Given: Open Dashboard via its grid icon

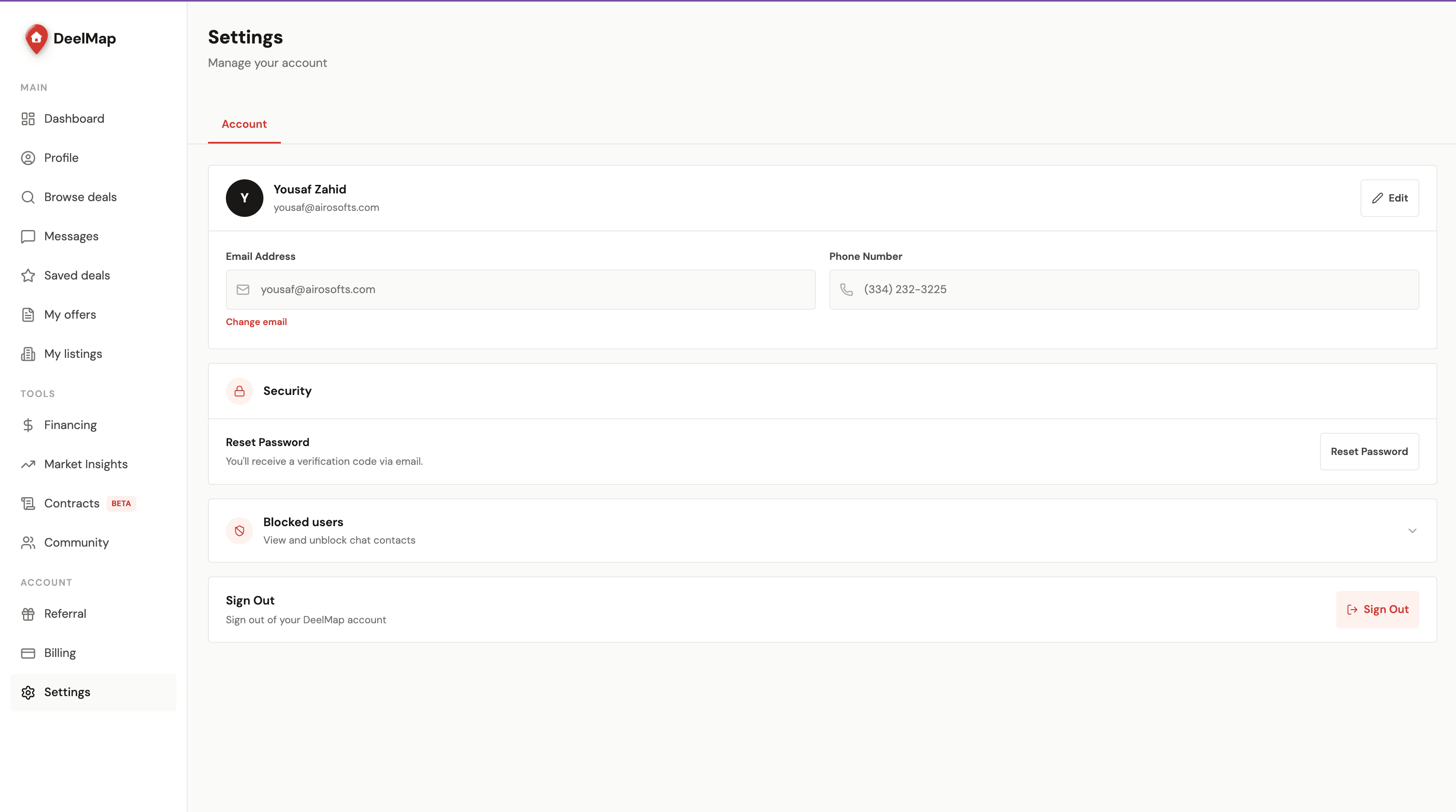Looking at the screenshot, I should coord(28,119).
